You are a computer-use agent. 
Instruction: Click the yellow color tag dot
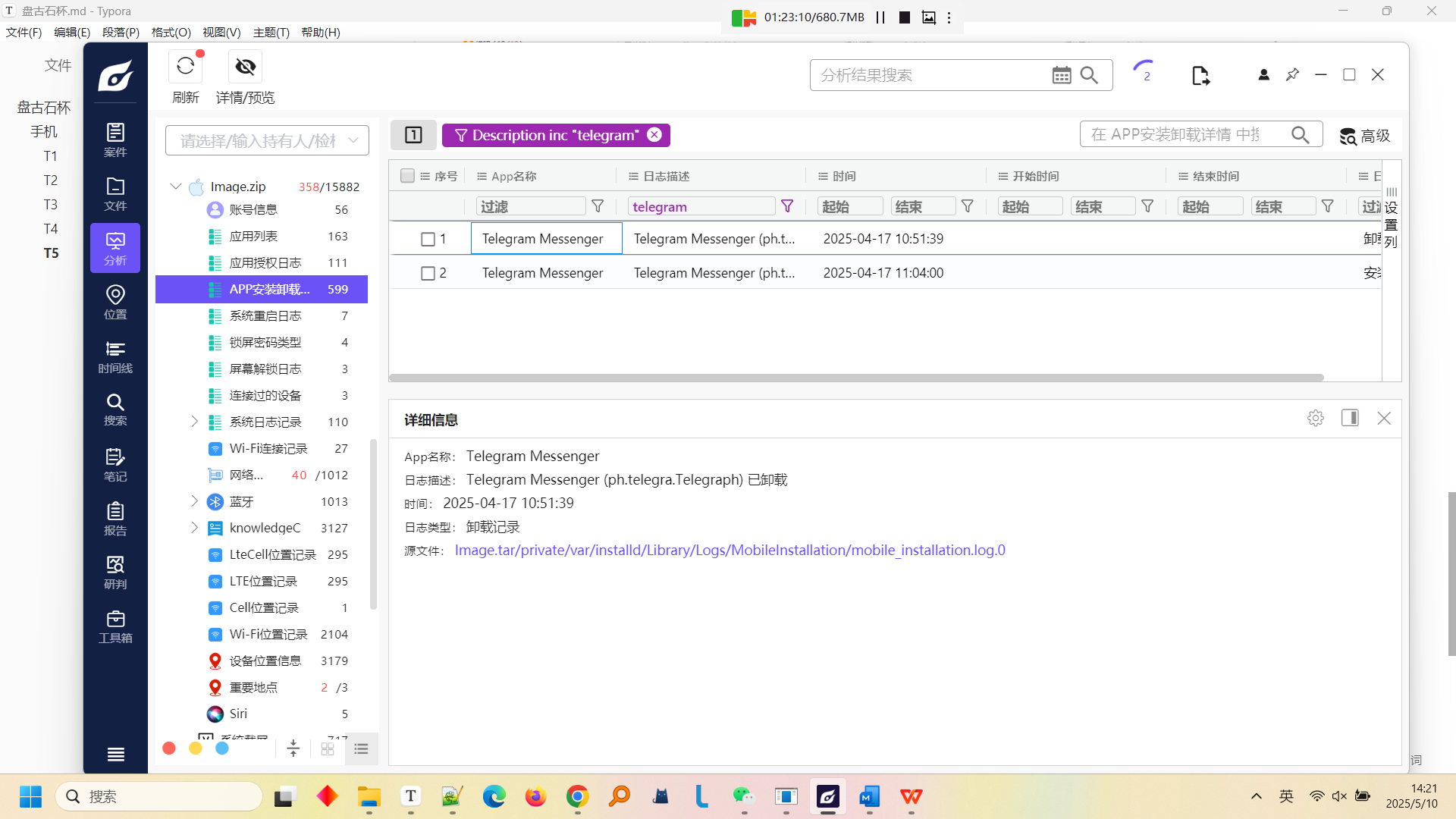pyautogui.click(x=196, y=748)
